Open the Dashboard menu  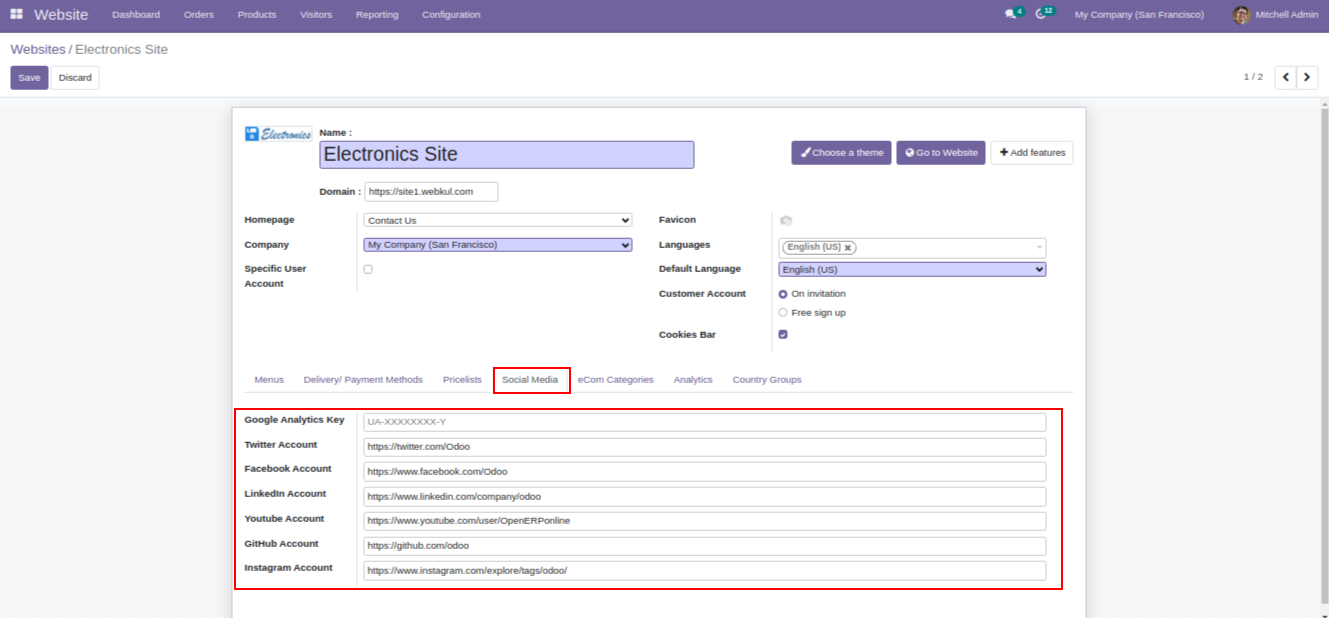click(x=136, y=15)
